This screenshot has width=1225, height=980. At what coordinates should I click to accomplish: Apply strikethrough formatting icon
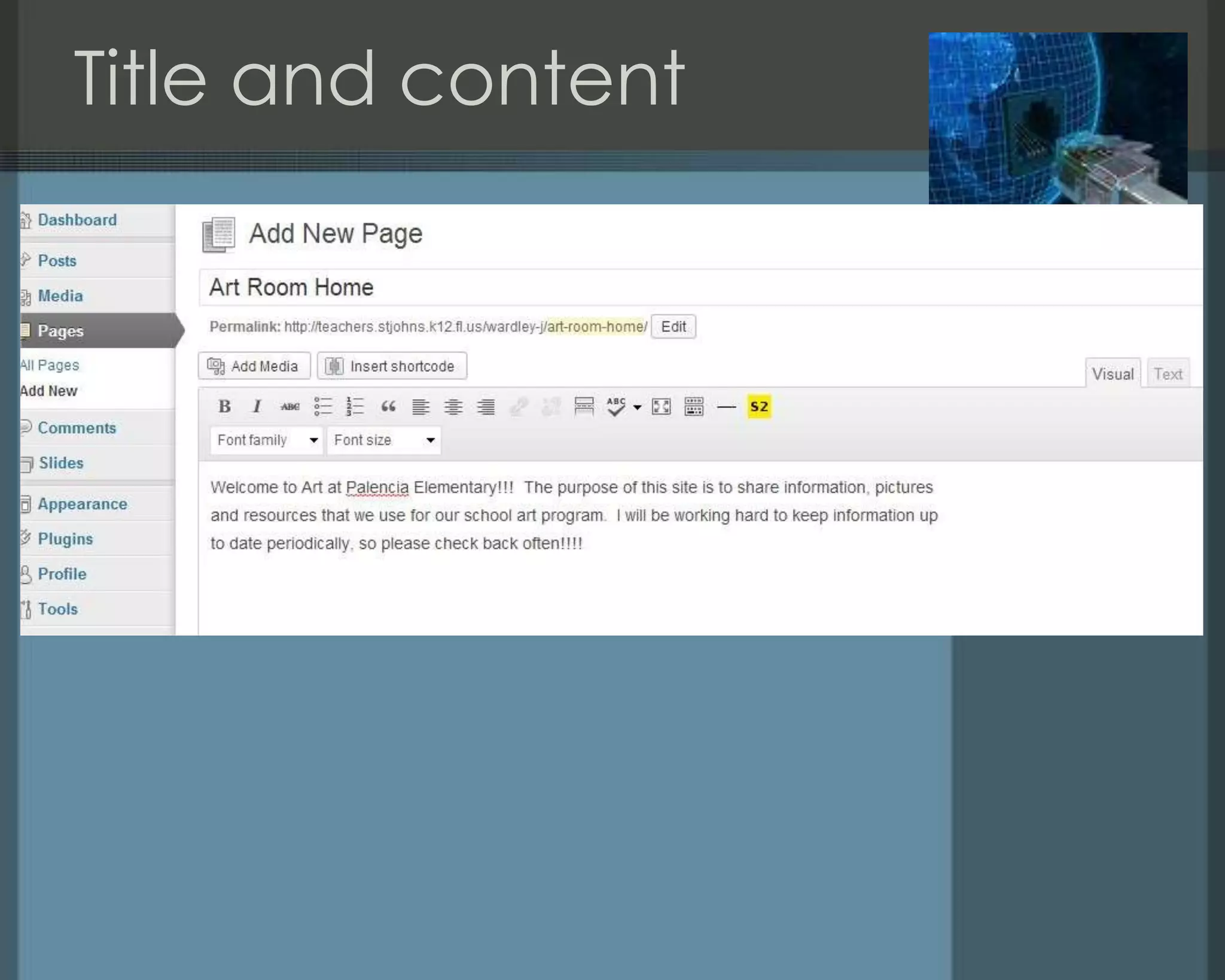click(290, 407)
